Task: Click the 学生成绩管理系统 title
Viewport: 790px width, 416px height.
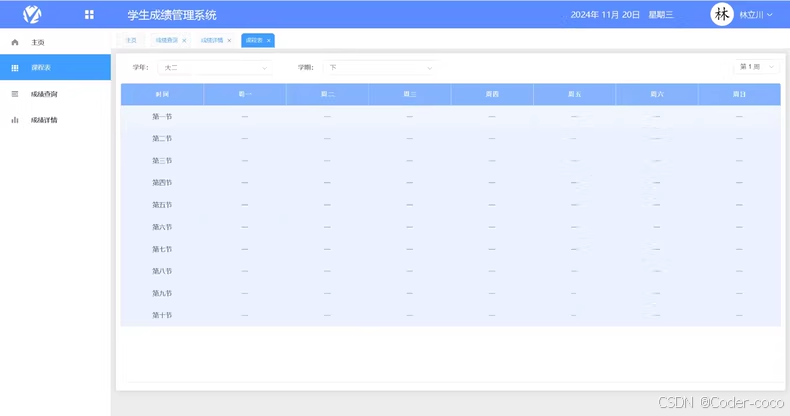Action: tap(172, 15)
